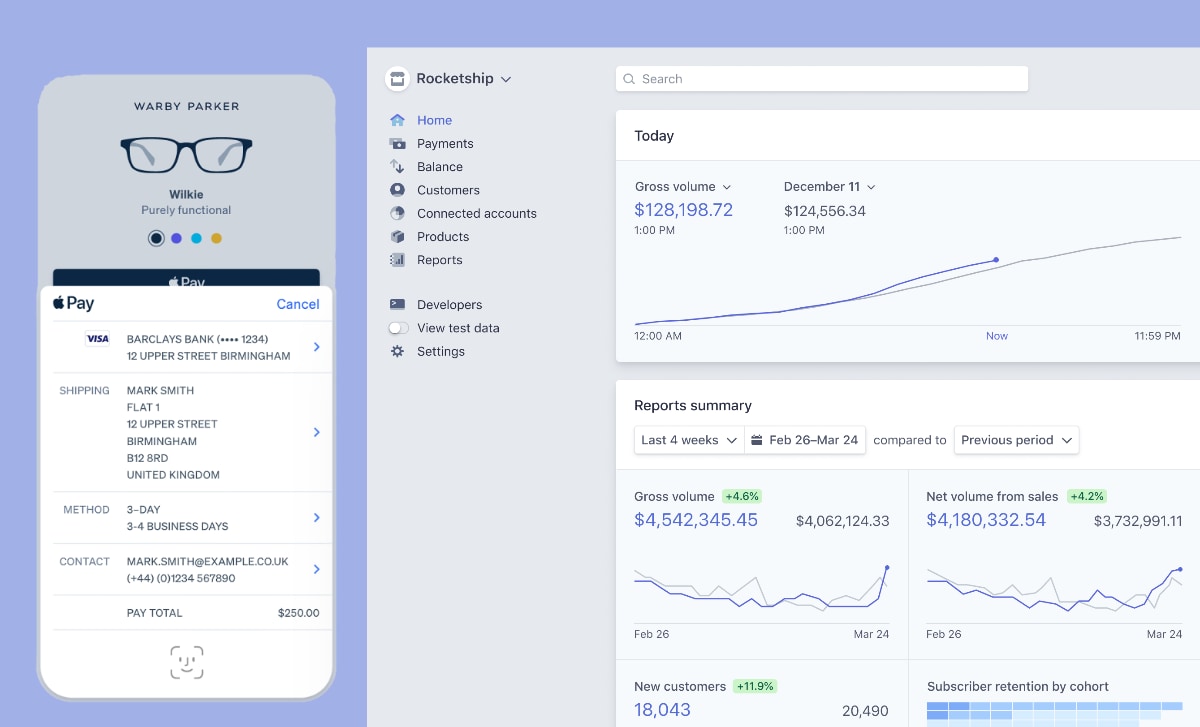Screen dimensions: 1200x727
Task: Click the Home house icon in sidebar
Action: click(397, 120)
